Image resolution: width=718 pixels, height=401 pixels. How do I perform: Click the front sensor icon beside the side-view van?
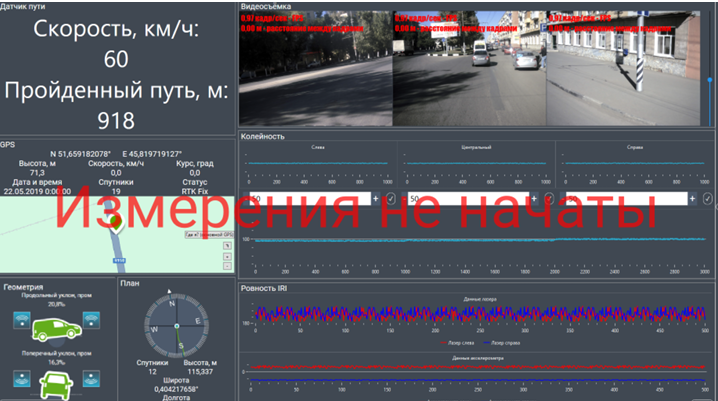91,320
